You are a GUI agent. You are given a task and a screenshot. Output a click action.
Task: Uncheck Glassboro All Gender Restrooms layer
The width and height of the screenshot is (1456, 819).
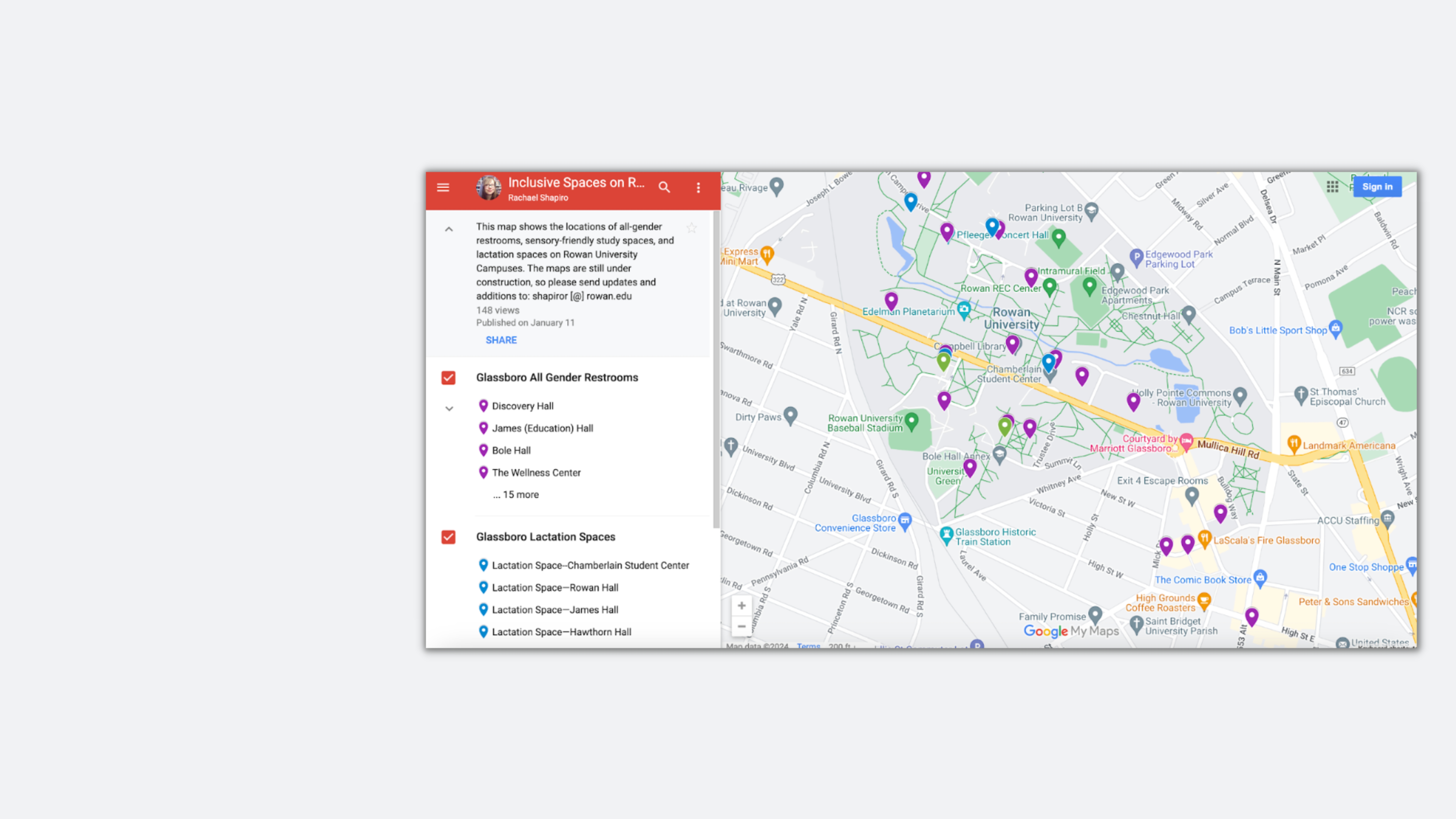(448, 377)
